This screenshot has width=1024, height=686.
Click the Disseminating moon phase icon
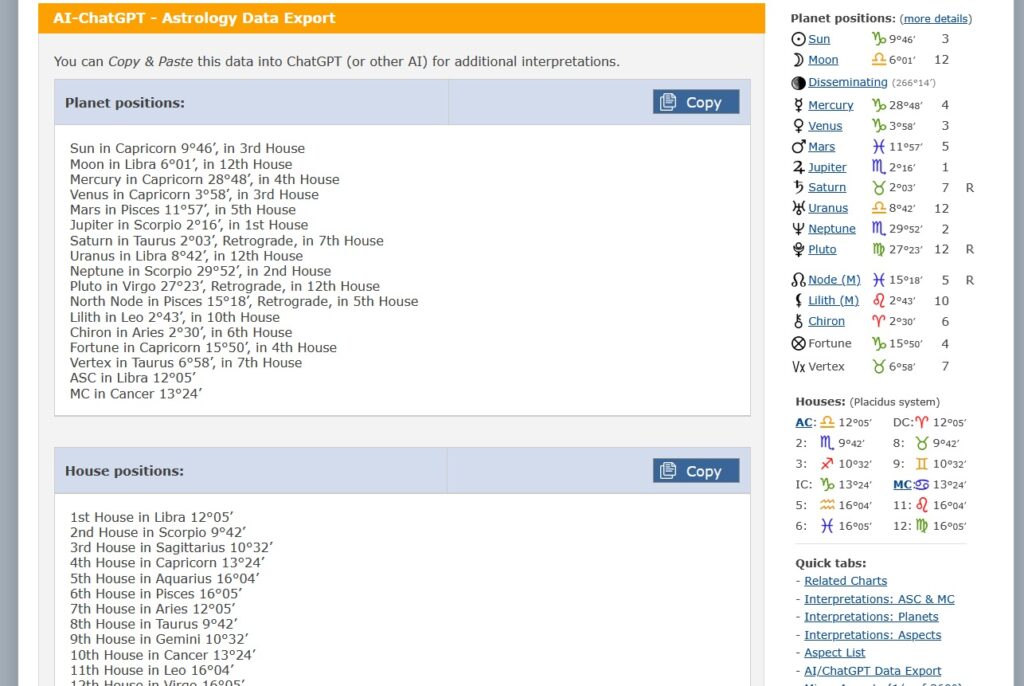point(798,83)
